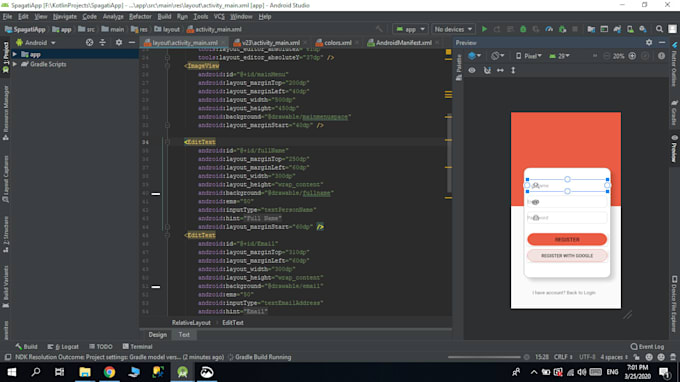This screenshot has height=382, width=680.
Task: Click Search Everywhere magnifier icon
Action: coord(659,29)
